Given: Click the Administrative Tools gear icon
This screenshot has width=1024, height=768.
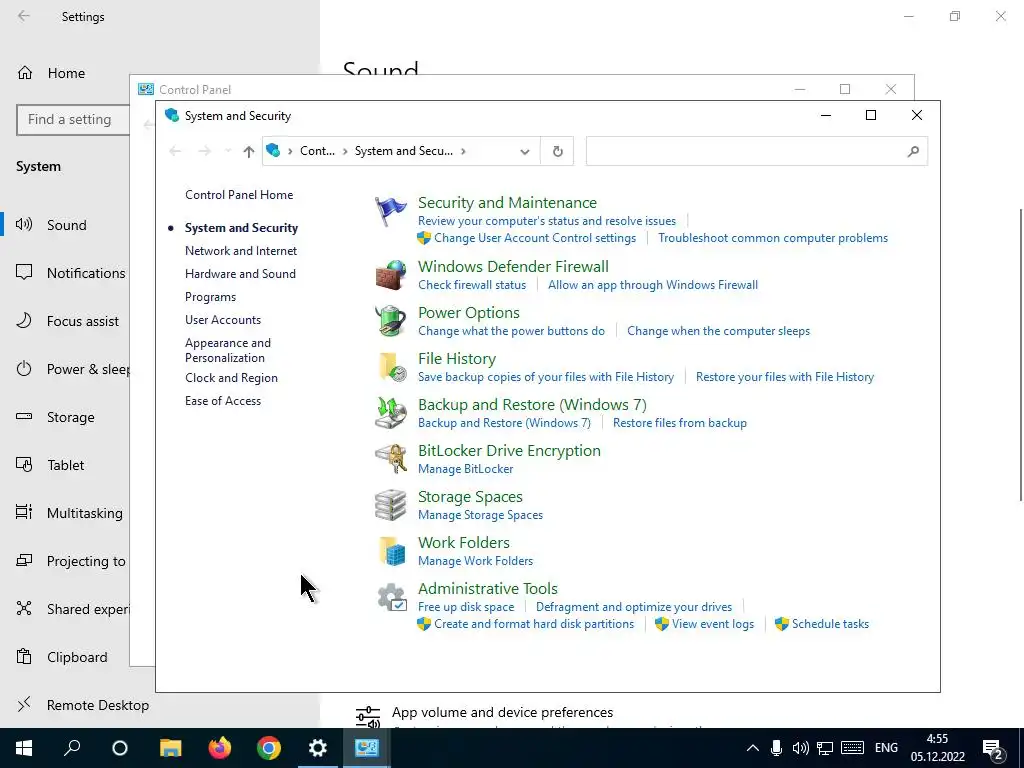Looking at the screenshot, I should click(391, 597).
